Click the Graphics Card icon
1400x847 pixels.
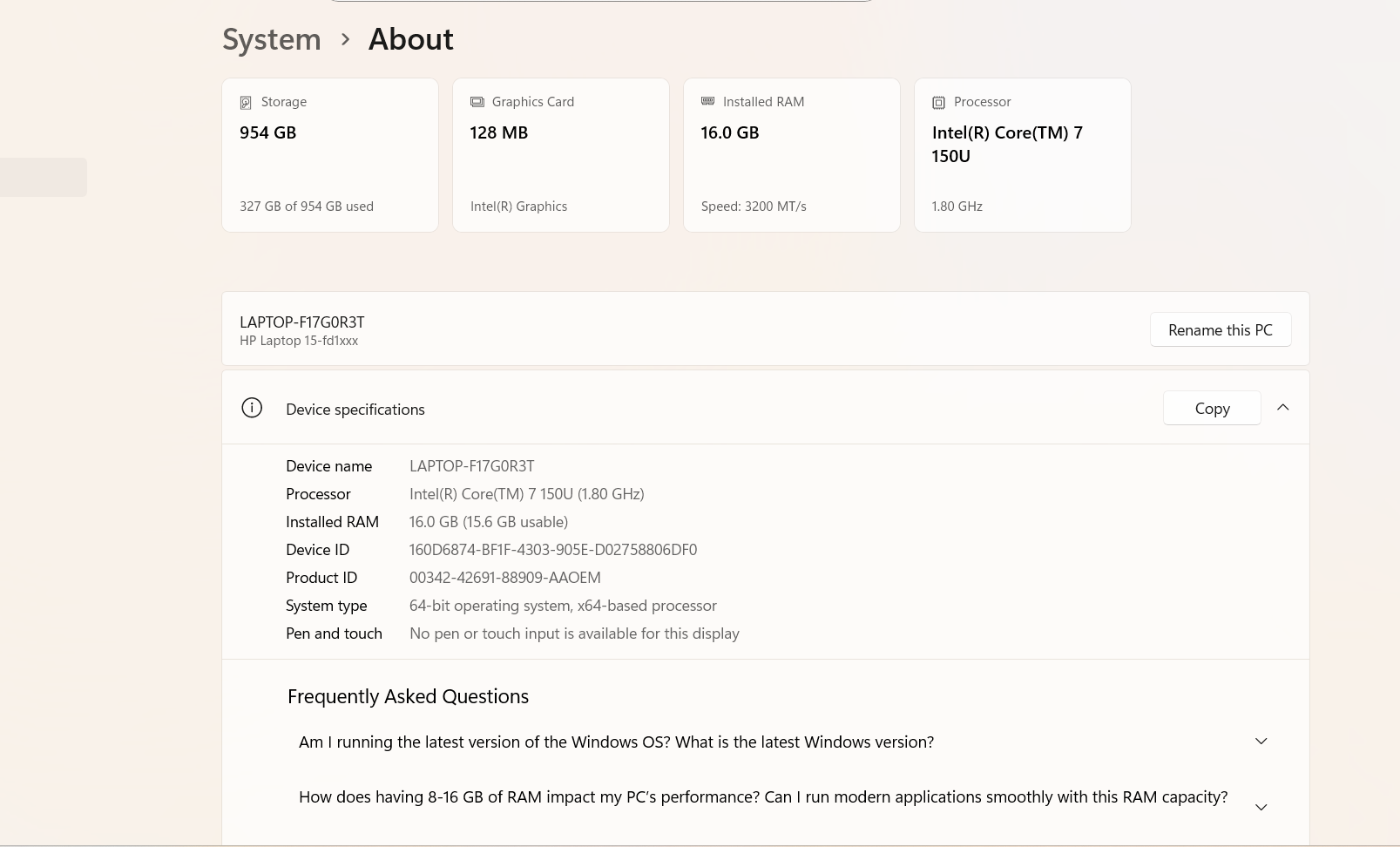coord(477,102)
